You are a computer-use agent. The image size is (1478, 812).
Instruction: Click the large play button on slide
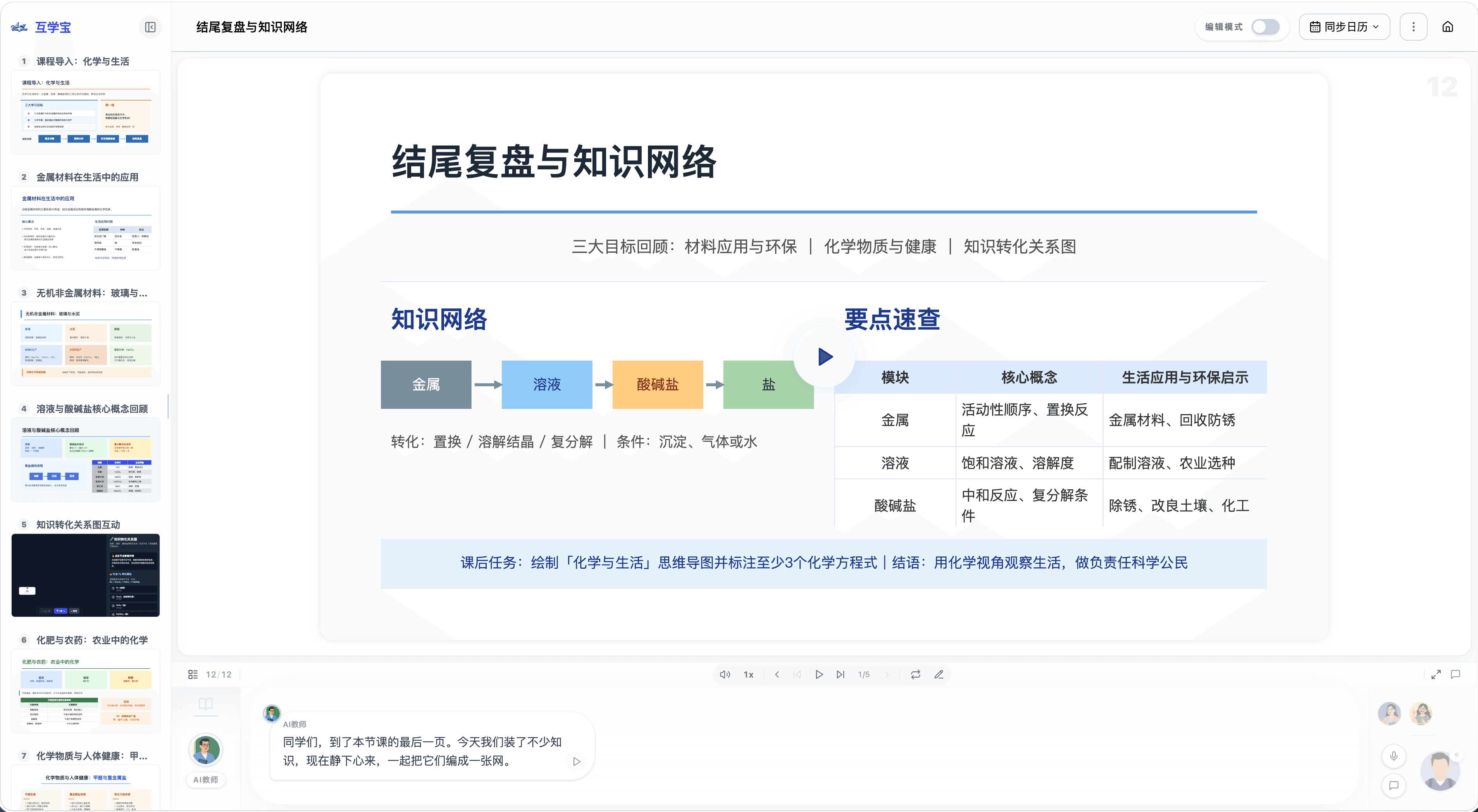tap(825, 357)
